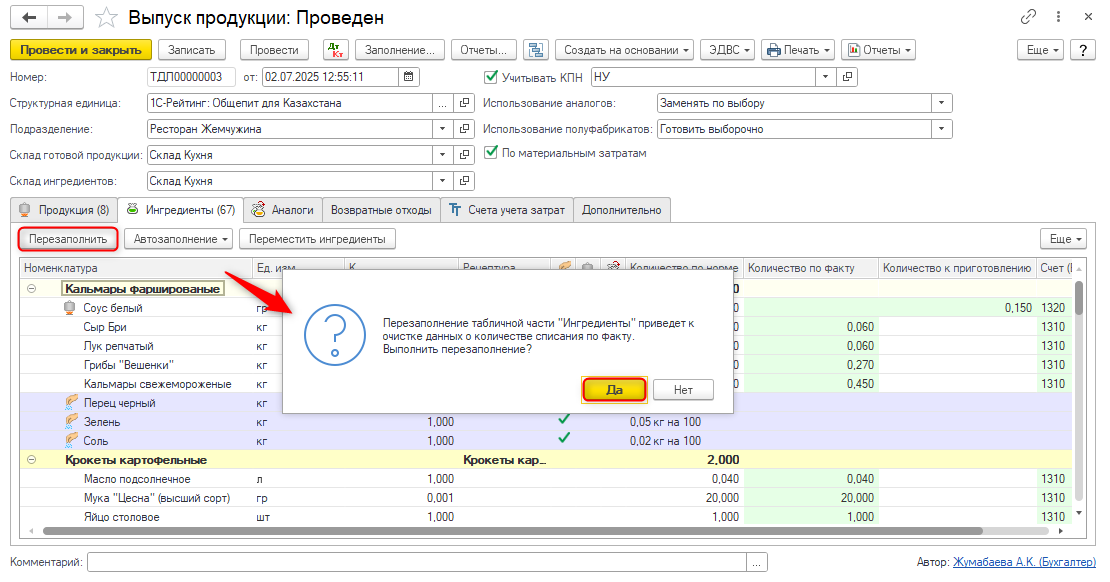This screenshot has height=582, width=1110.
Task: Show Дт/Кт accounting entries icon
Action: point(336,50)
